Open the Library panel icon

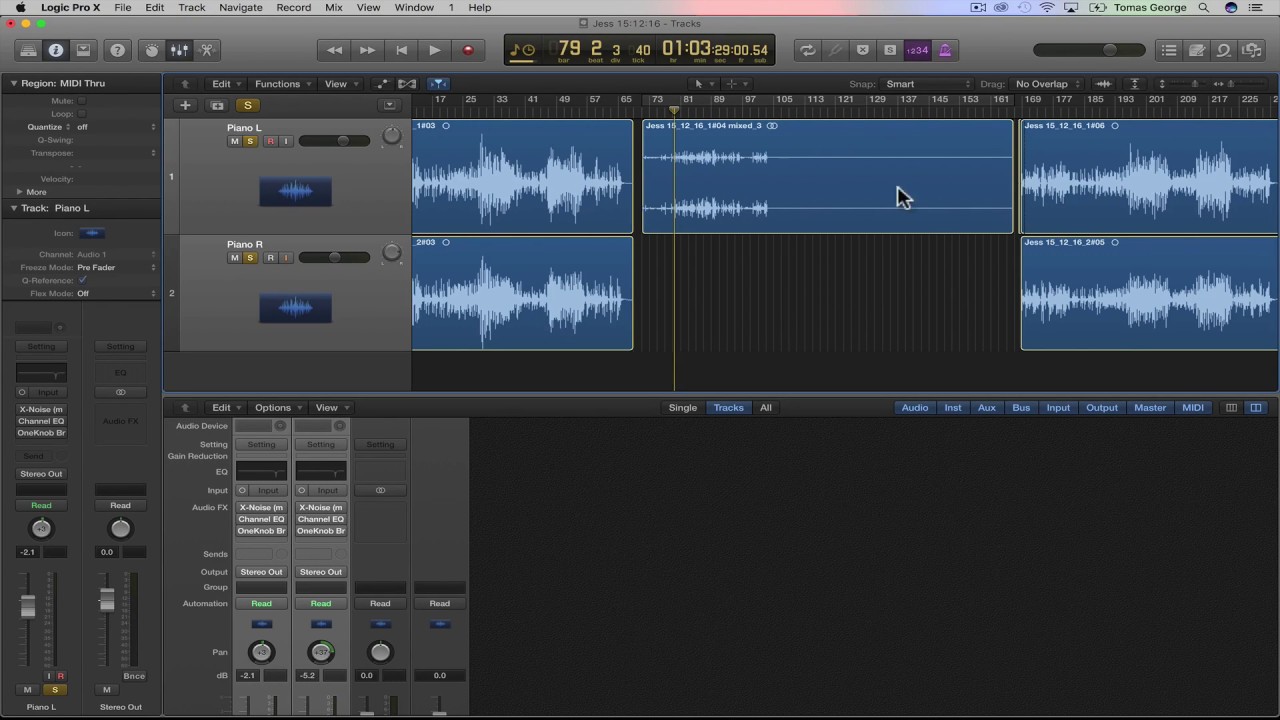(x=28, y=50)
